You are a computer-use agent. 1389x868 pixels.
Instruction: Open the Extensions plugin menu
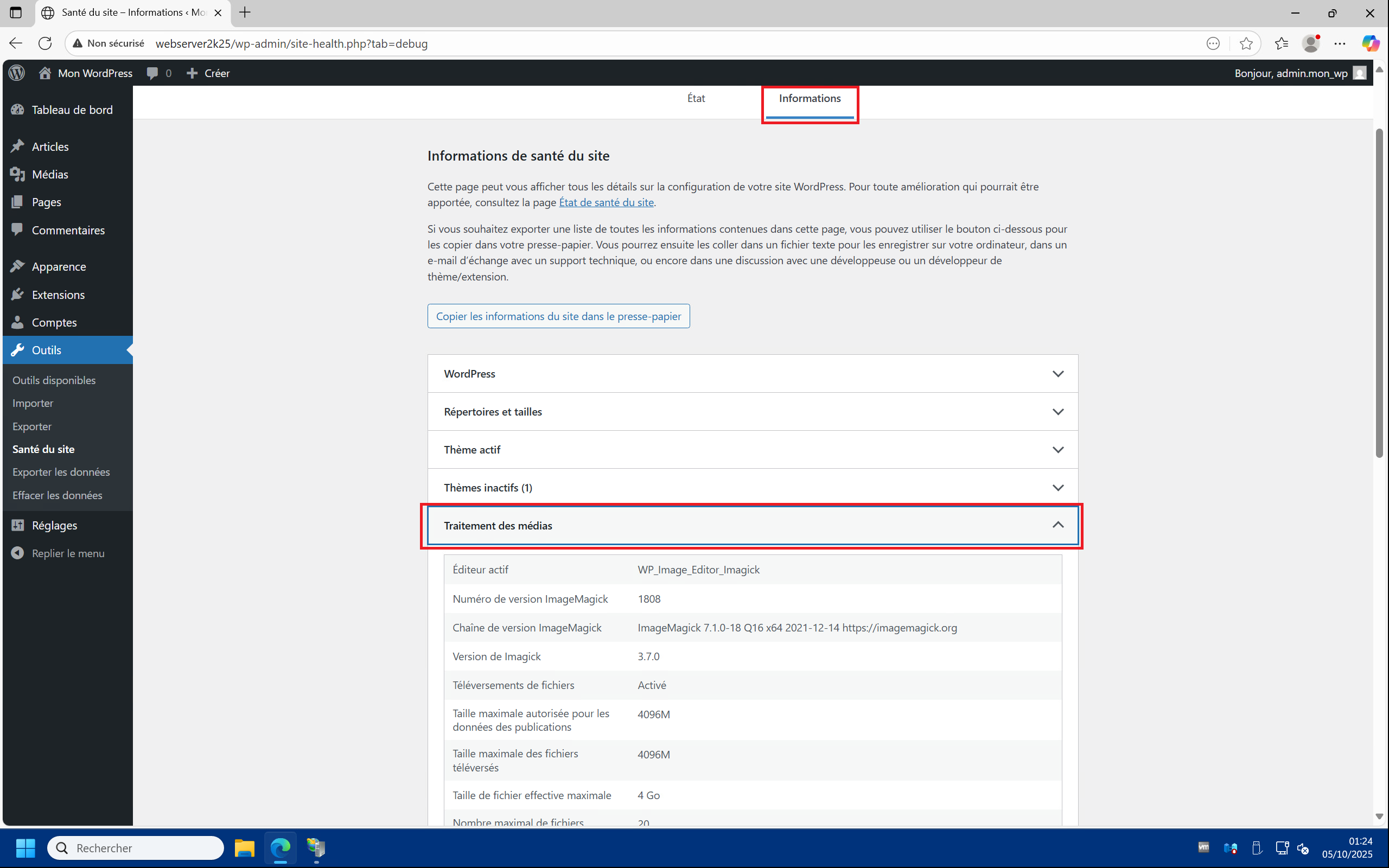(x=58, y=295)
